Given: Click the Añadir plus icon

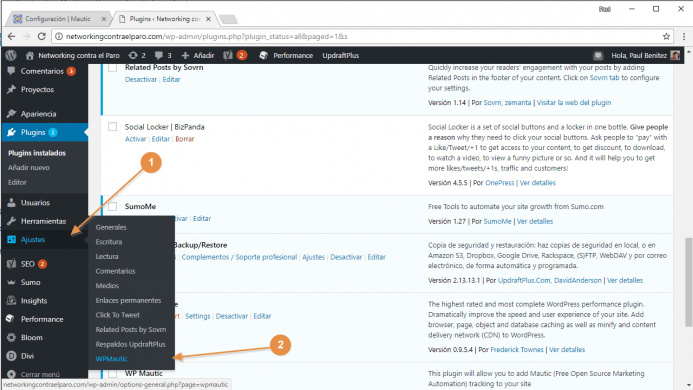Looking at the screenshot, I should [x=185, y=55].
